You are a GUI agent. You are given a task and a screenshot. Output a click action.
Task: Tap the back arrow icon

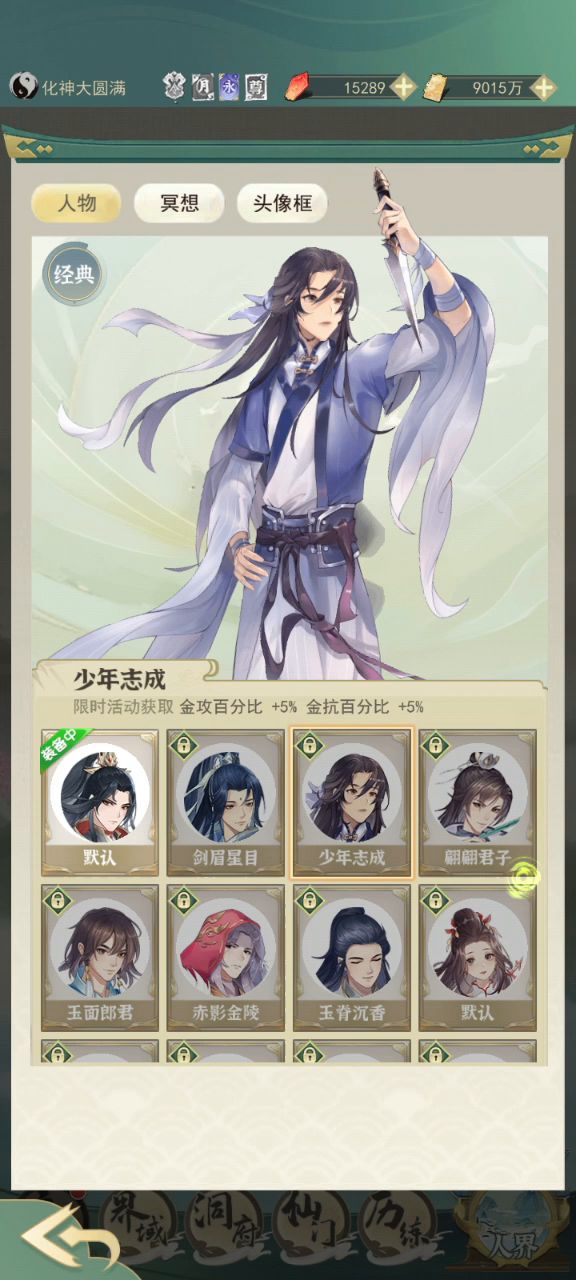tap(70, 1239)
